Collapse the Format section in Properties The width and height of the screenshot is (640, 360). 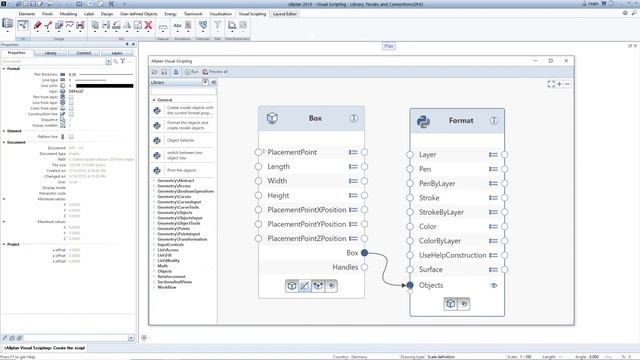4,69
